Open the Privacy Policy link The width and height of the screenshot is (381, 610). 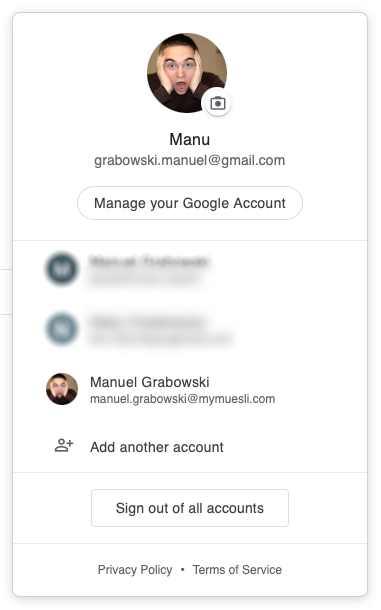(135, 570)
